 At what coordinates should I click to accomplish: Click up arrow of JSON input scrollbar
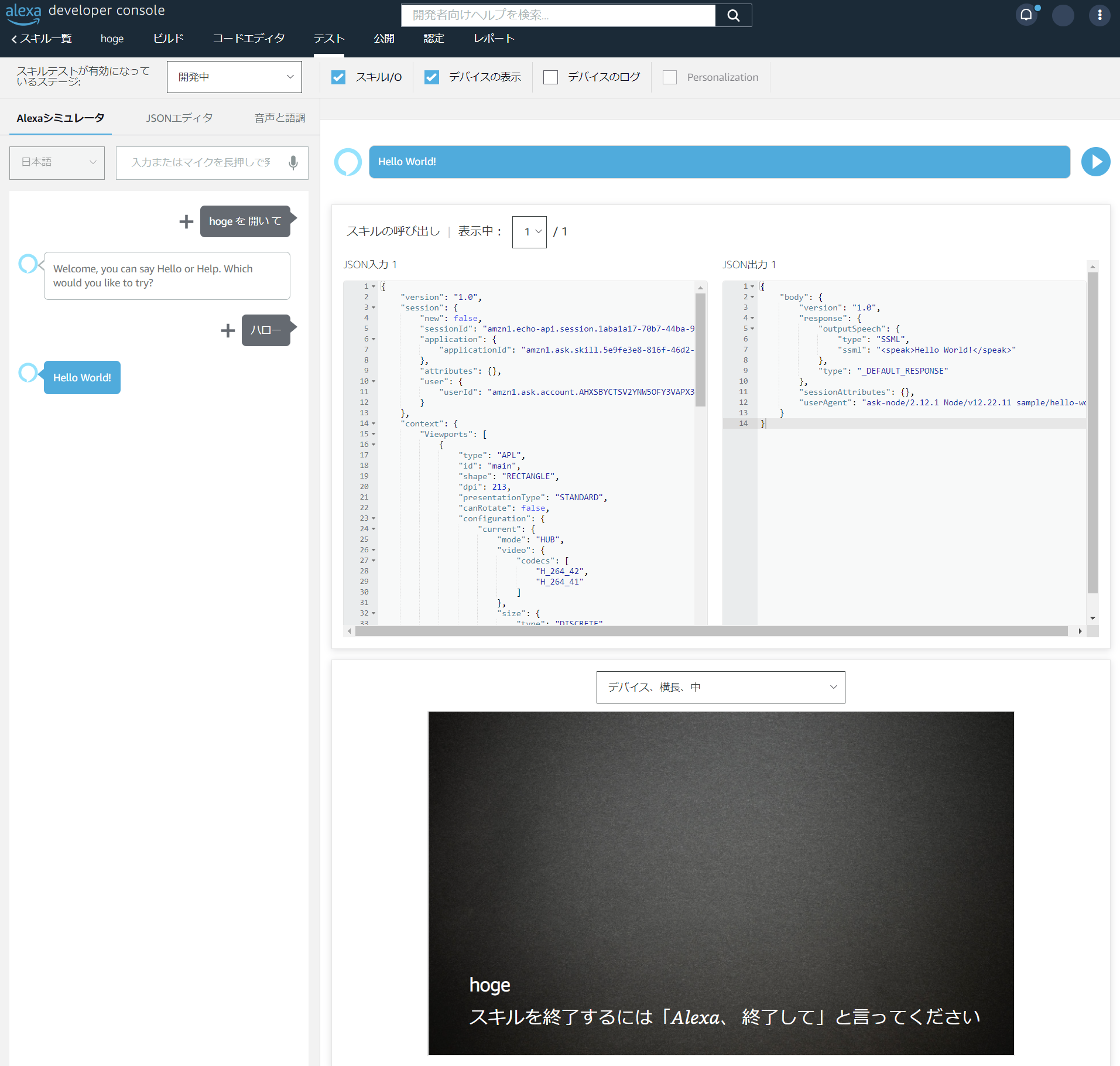tap(700, 288)
